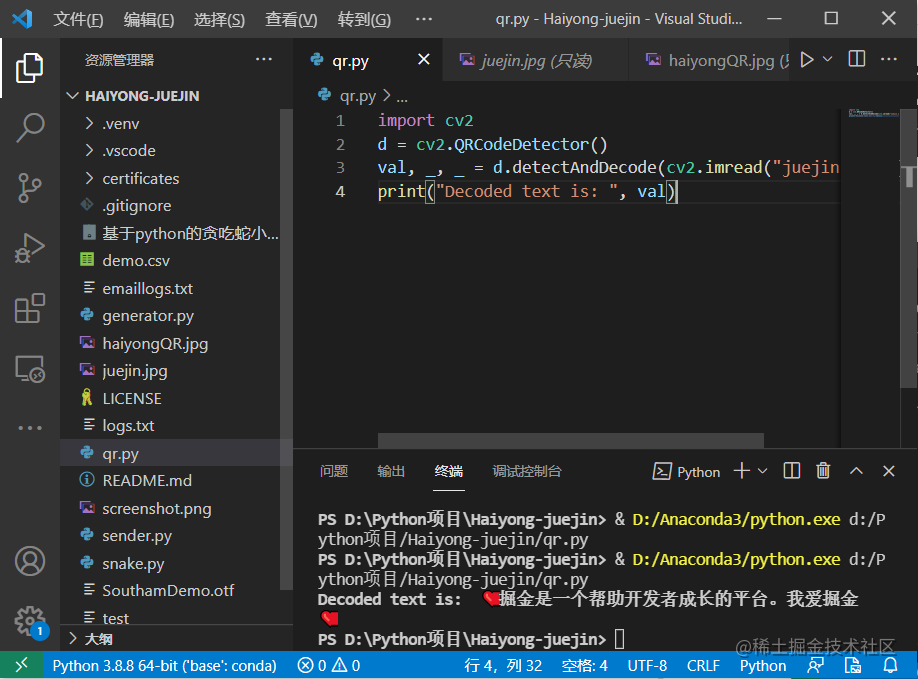
Task: Run Python file with play button
Action: [807, 60]
